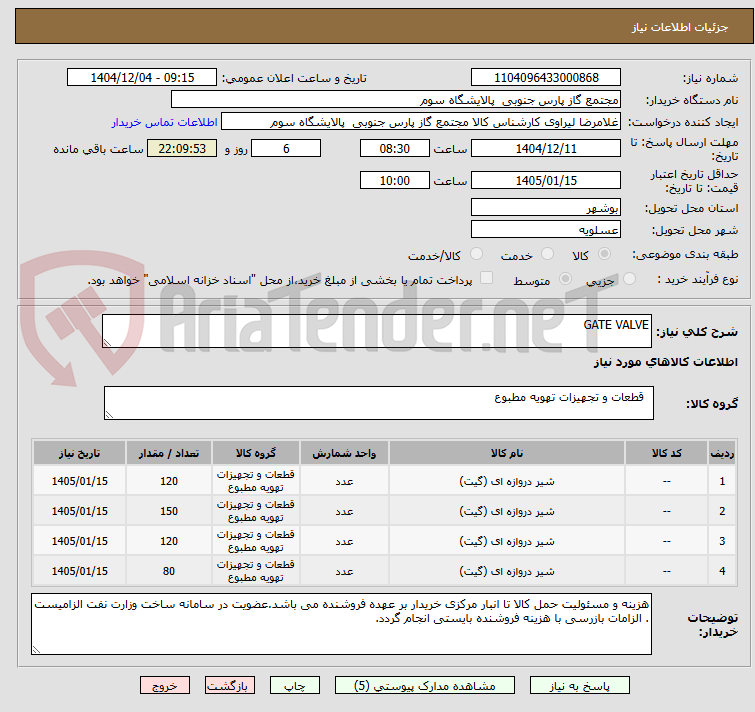Select the خدمت radio button
The image size is (755, 712).
547,254
